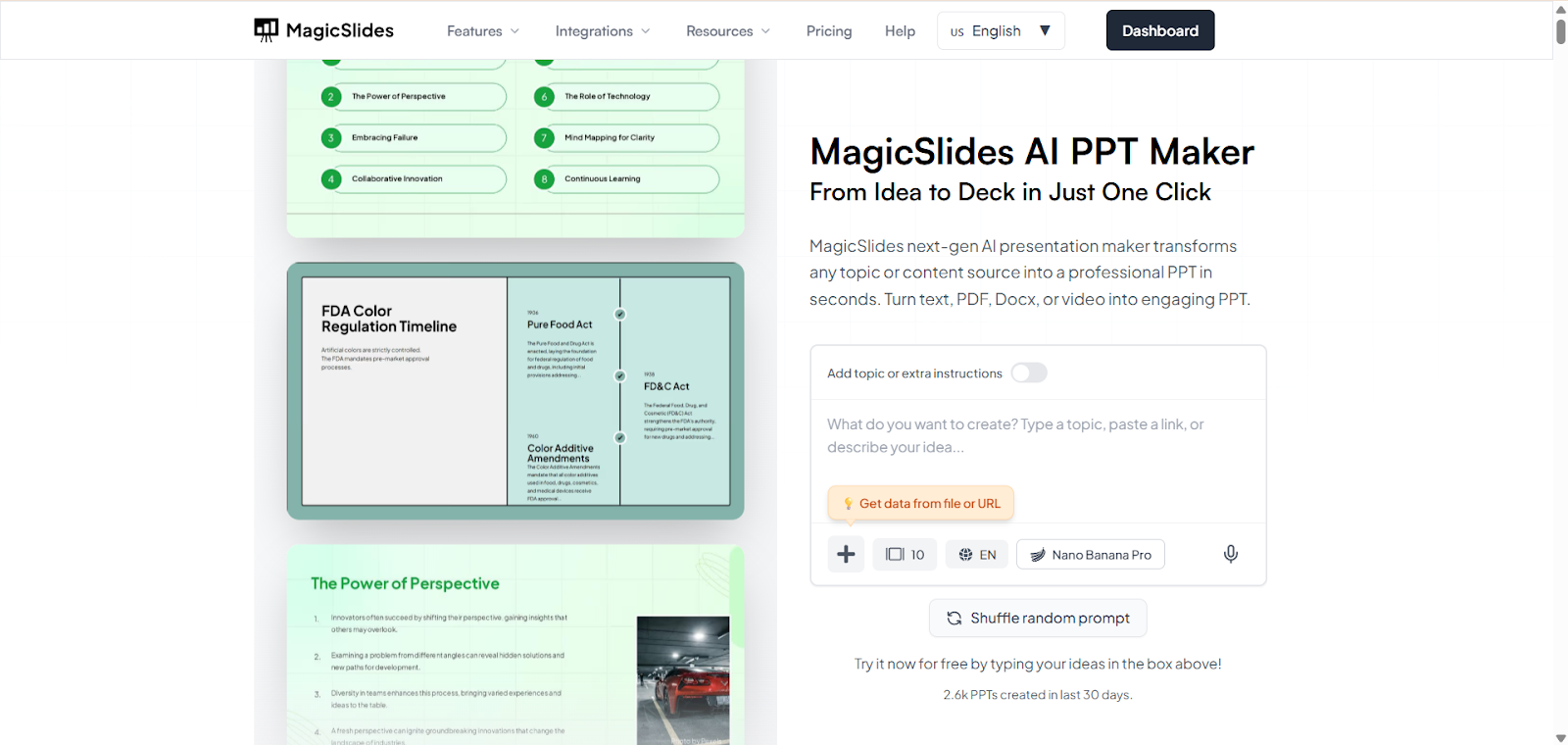Click the prompt text box to create presentation
1568x745 pixels.
pos(1038,436)
